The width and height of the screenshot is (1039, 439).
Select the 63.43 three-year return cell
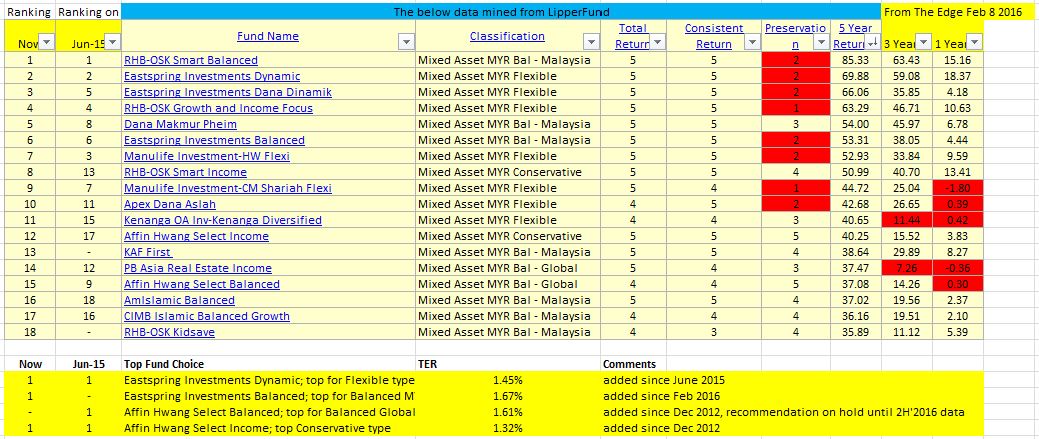click(x=906, y=60)
